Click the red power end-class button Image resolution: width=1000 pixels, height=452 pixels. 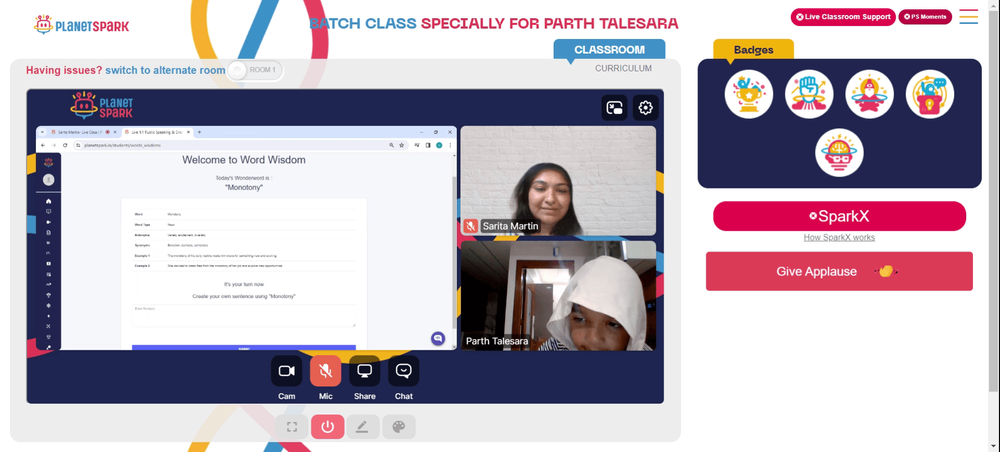(x=328, y=426)
